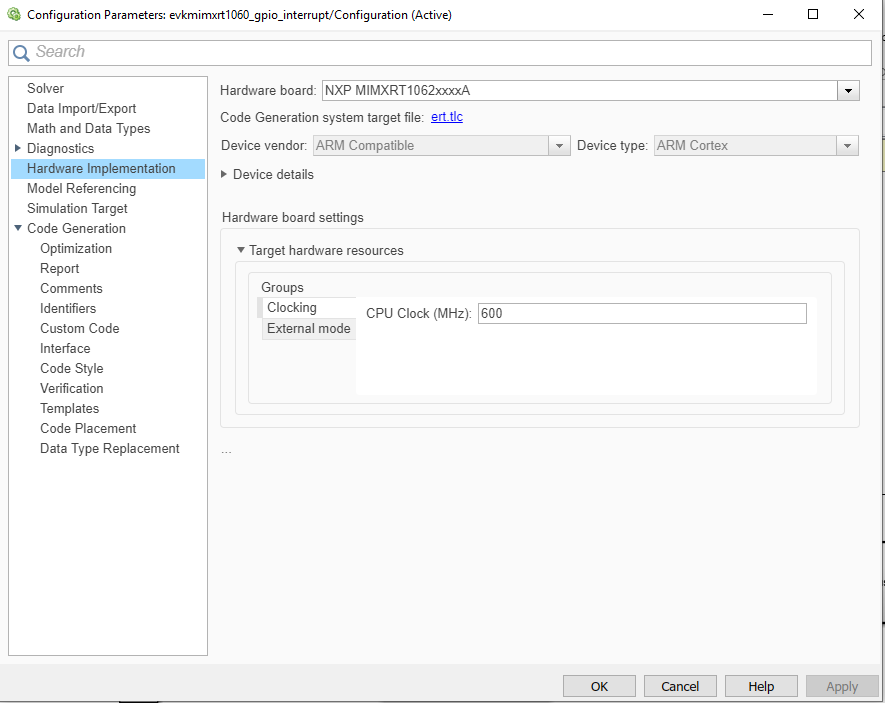Select Hardware Implementation in the tree

click(107, 169)
